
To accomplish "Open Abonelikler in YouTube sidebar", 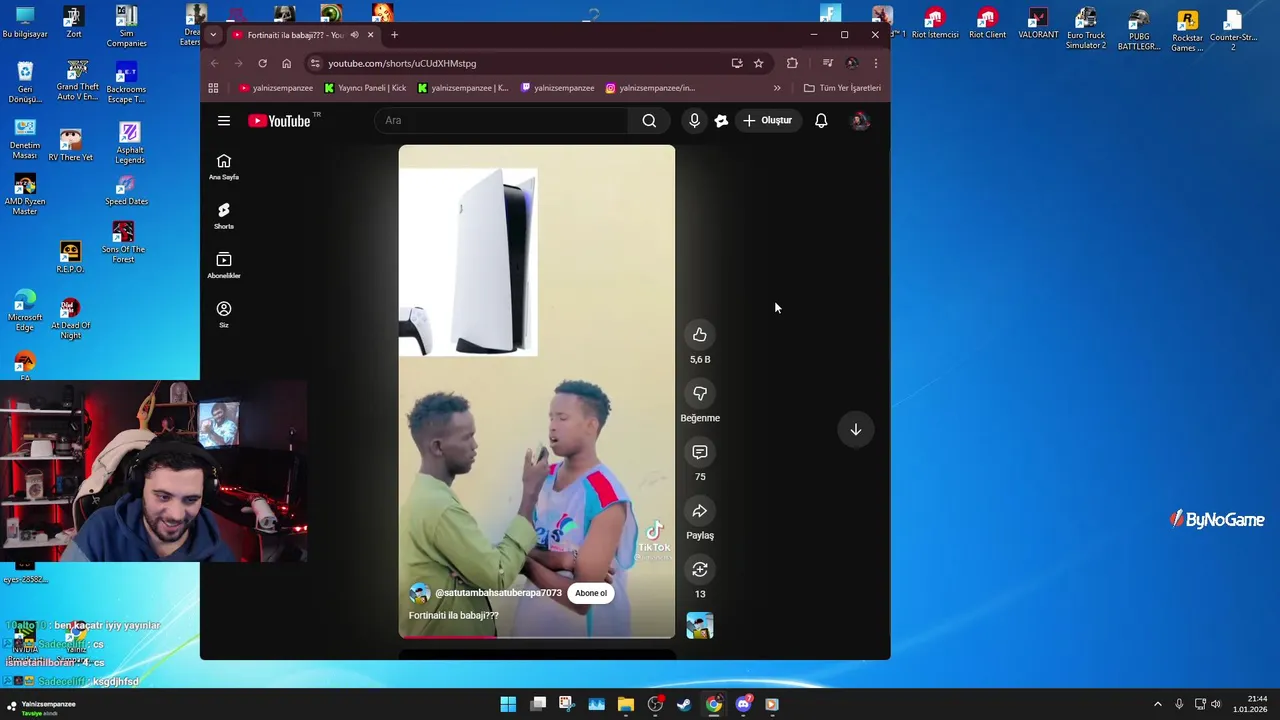I will coord(224,265).
